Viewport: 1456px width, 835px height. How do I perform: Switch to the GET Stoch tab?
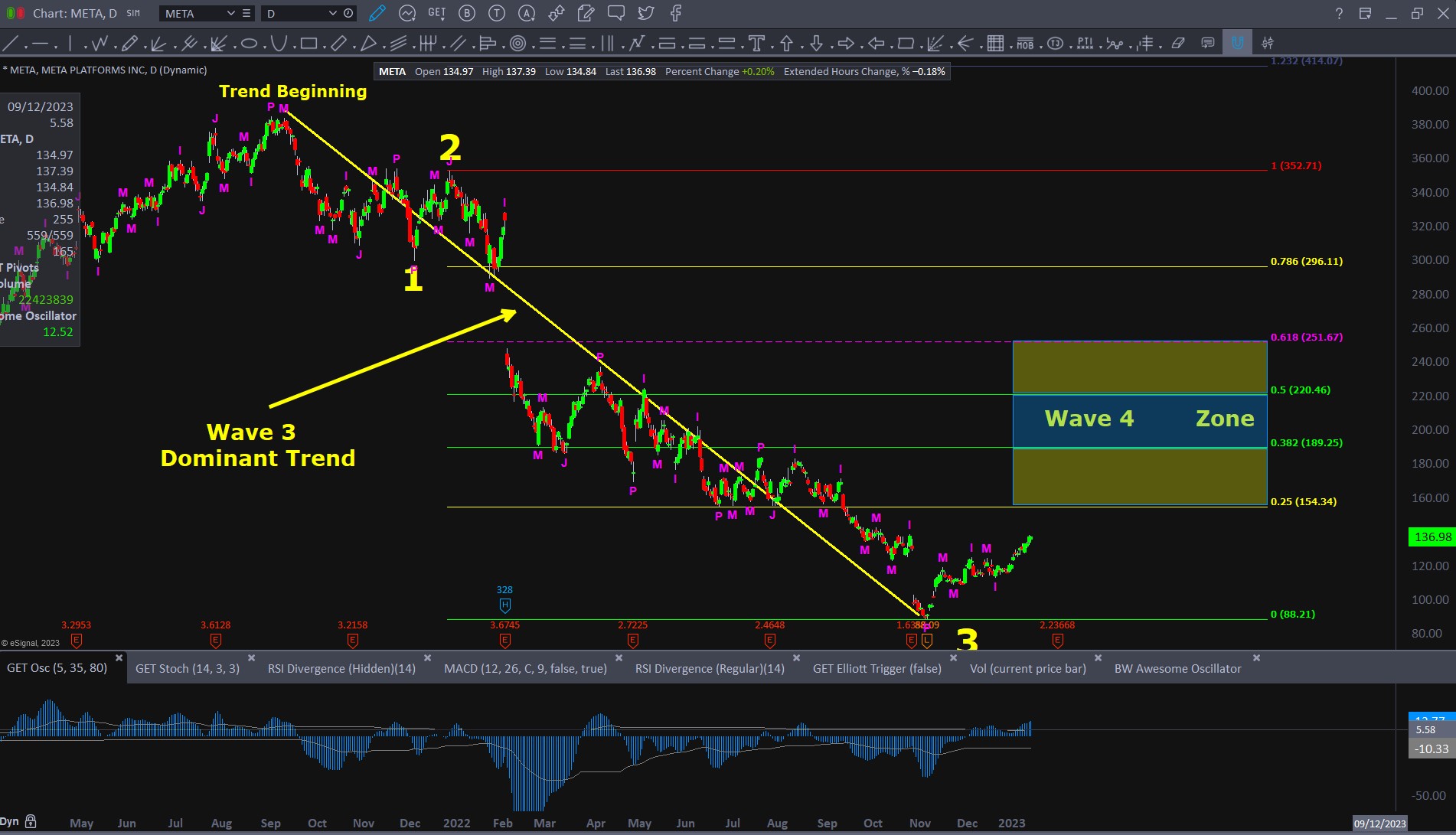click(x=187, y=668)
